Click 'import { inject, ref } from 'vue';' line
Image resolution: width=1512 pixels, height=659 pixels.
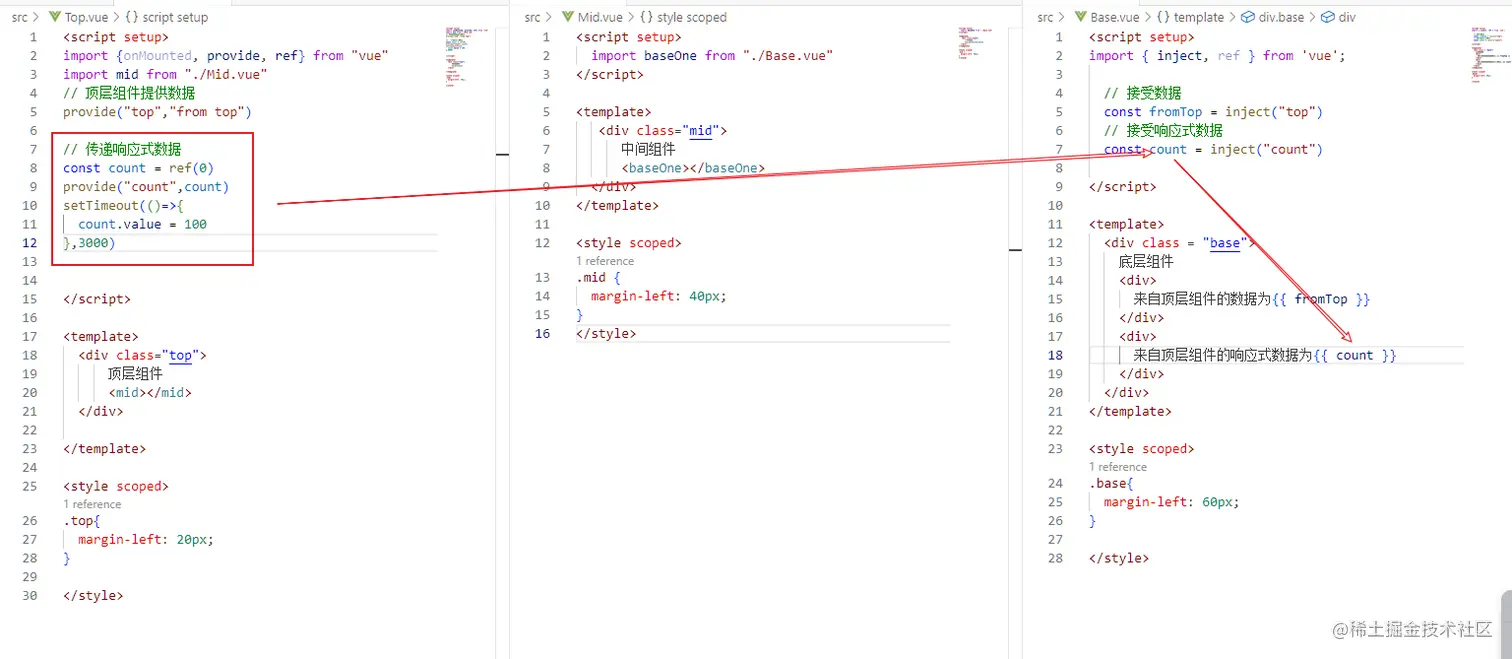(x=1217, y=56)
